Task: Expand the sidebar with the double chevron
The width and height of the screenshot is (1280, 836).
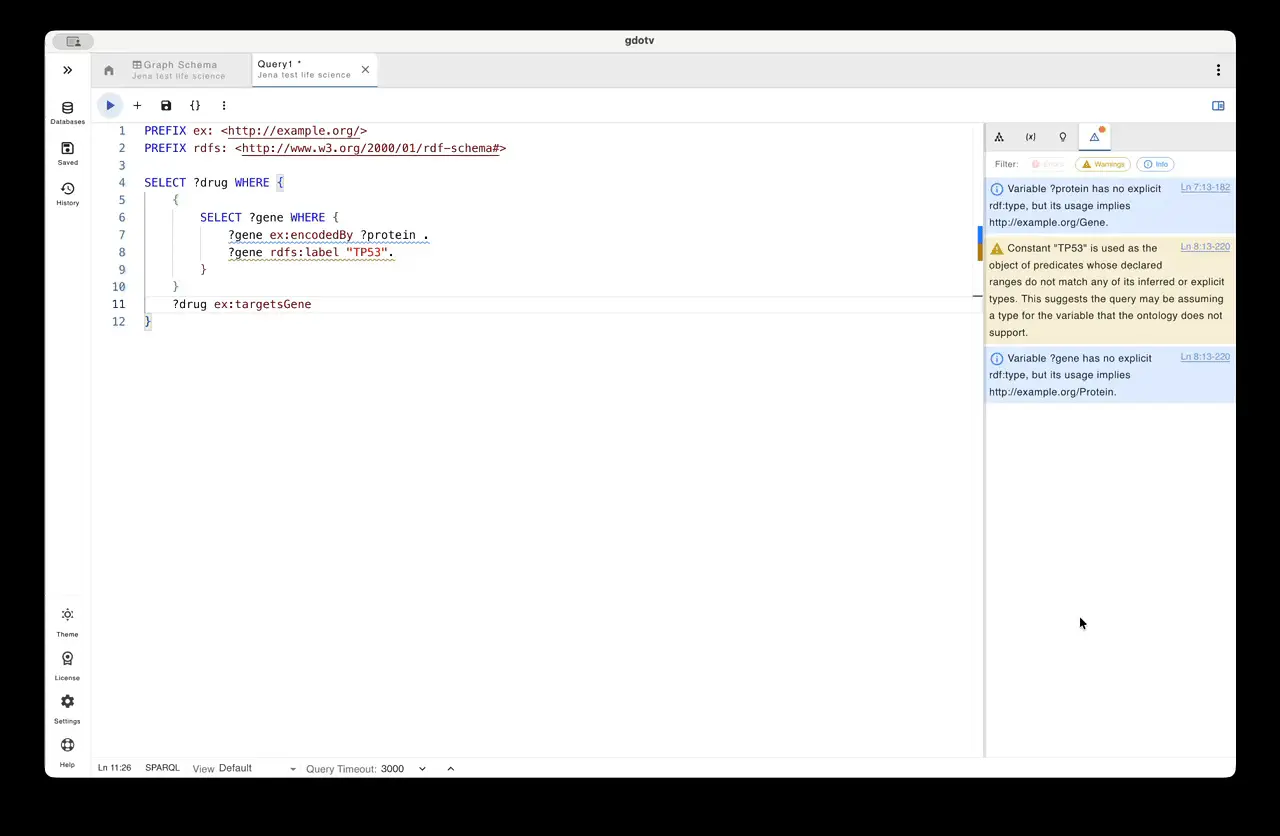Action: click(x=67, y=70)
